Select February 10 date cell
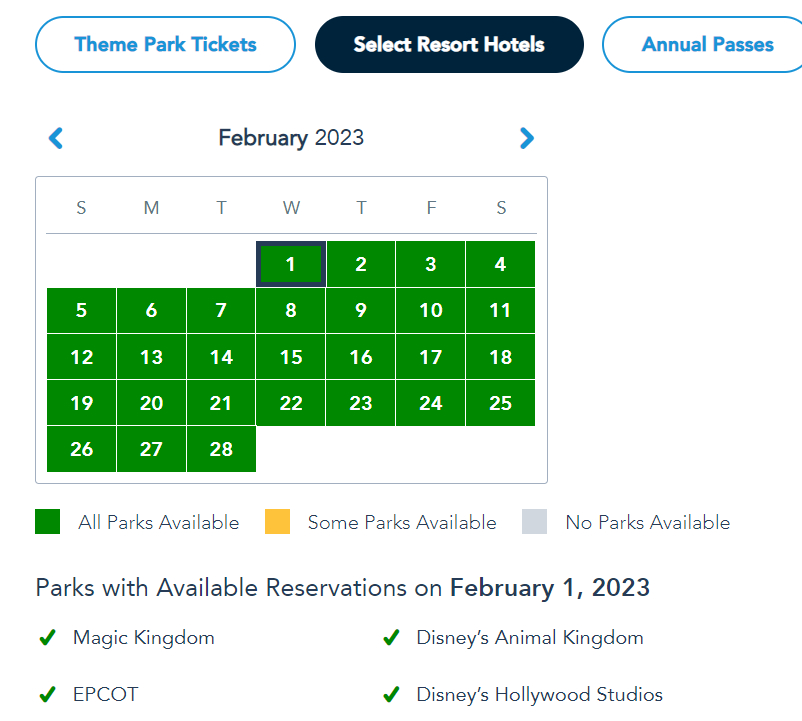The width and height of the screenshot is (802, 721). pos(431,311)
